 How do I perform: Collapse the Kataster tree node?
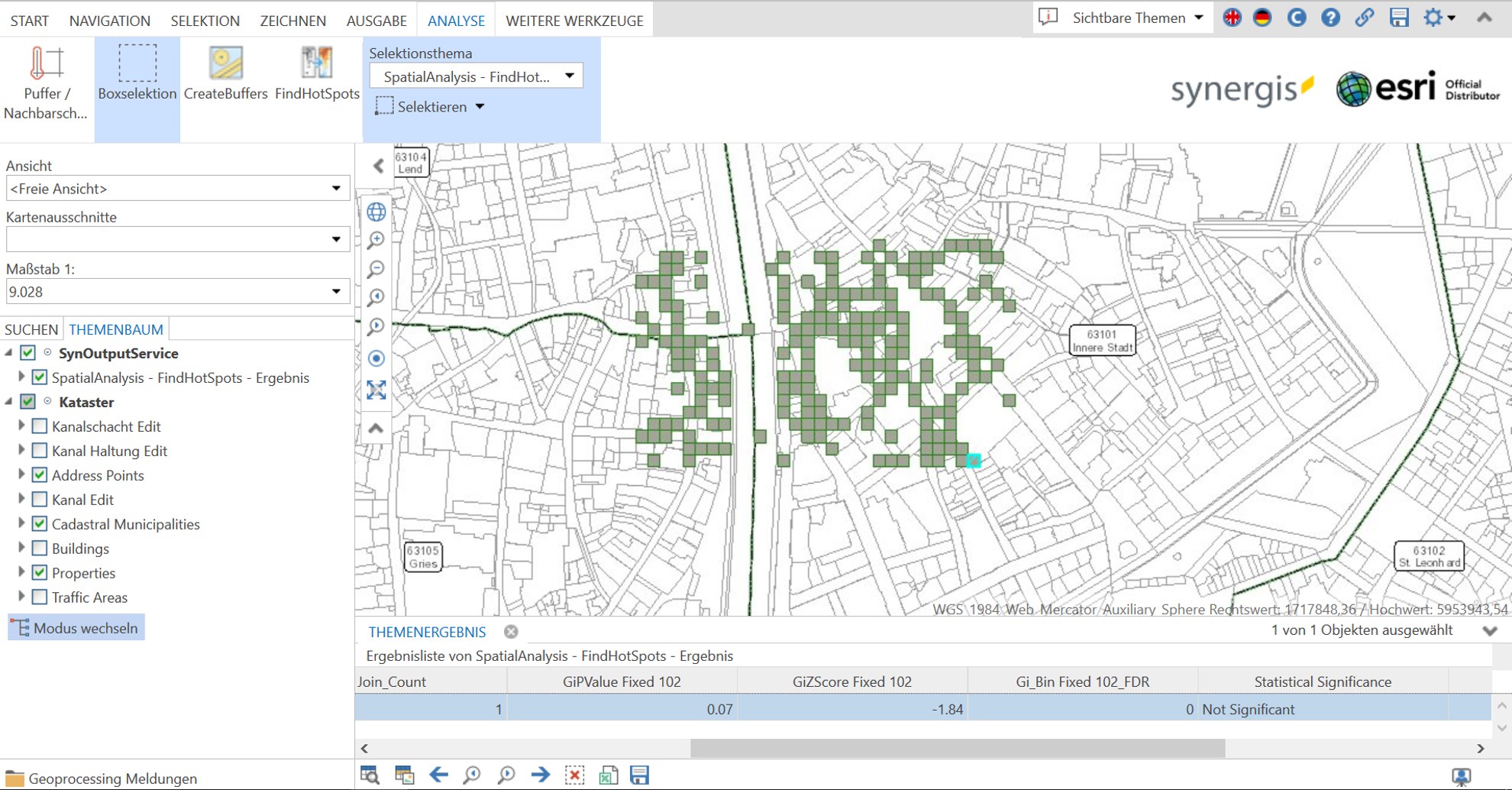[x=8, y=401]
